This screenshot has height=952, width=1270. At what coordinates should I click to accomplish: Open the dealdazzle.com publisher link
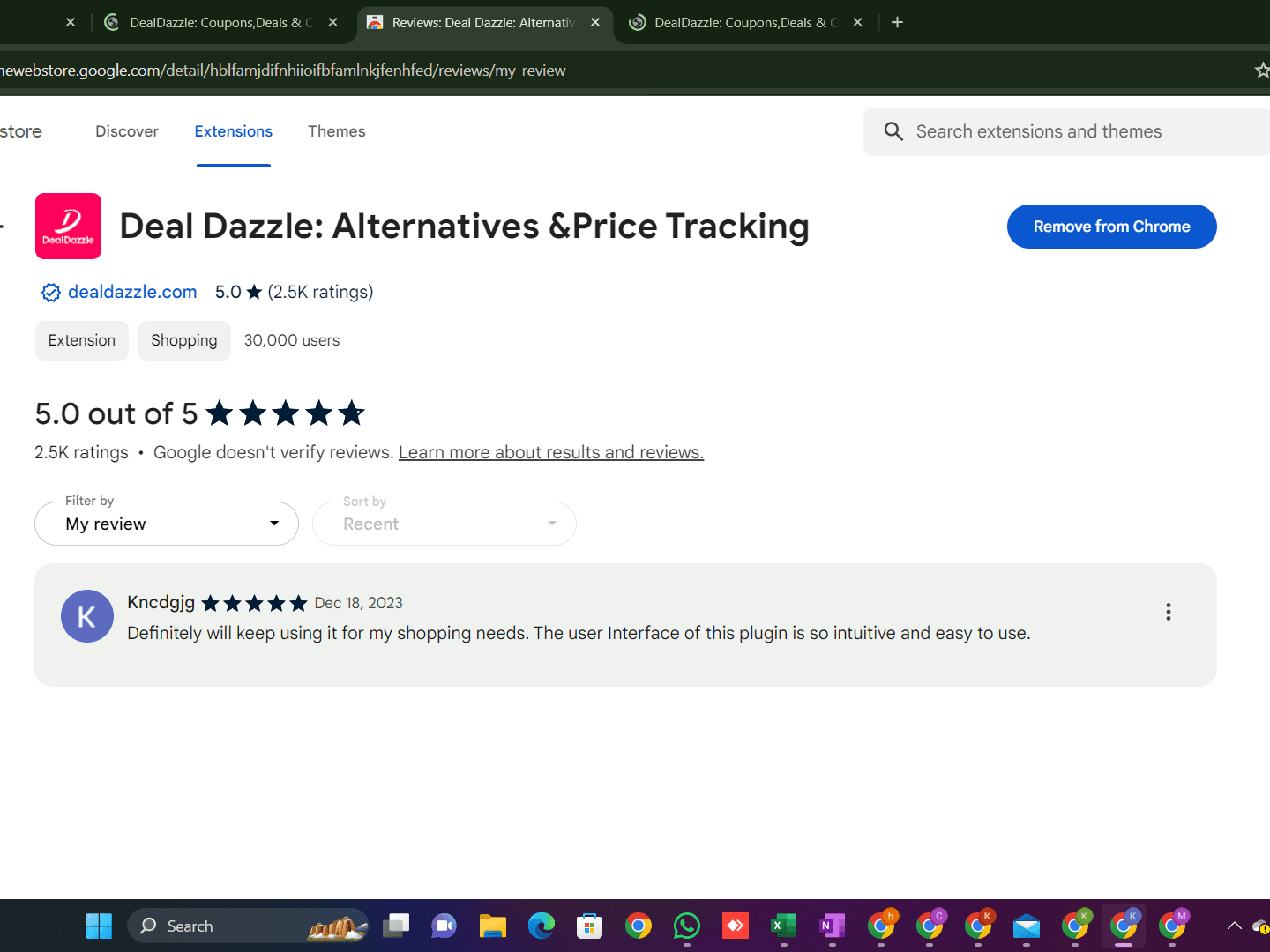132,292
